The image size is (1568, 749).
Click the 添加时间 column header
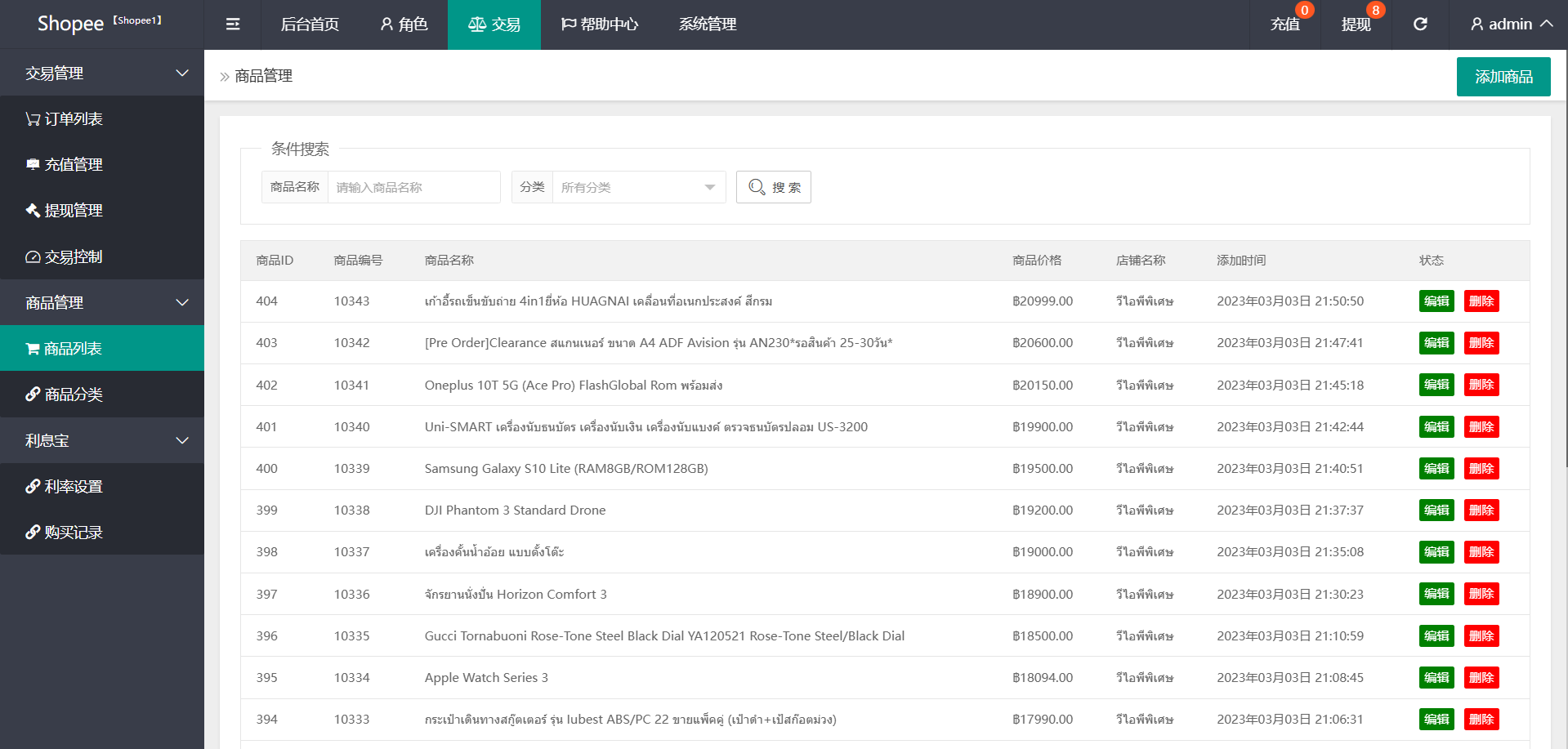(1241, 261)
